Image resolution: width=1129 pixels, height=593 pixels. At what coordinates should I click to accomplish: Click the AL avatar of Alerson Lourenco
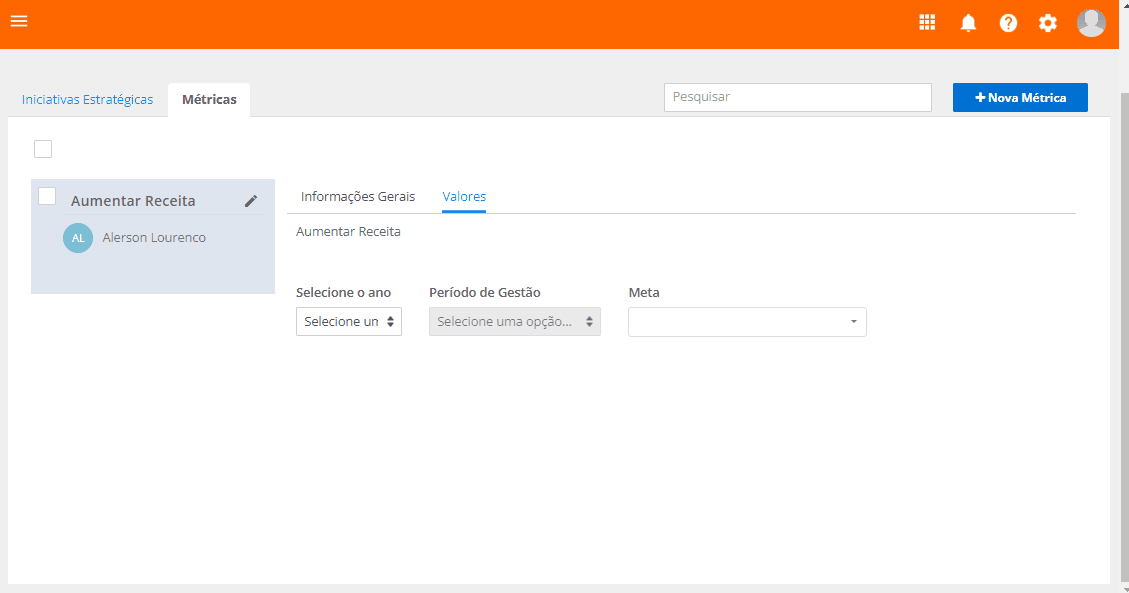tap(78, 238)
